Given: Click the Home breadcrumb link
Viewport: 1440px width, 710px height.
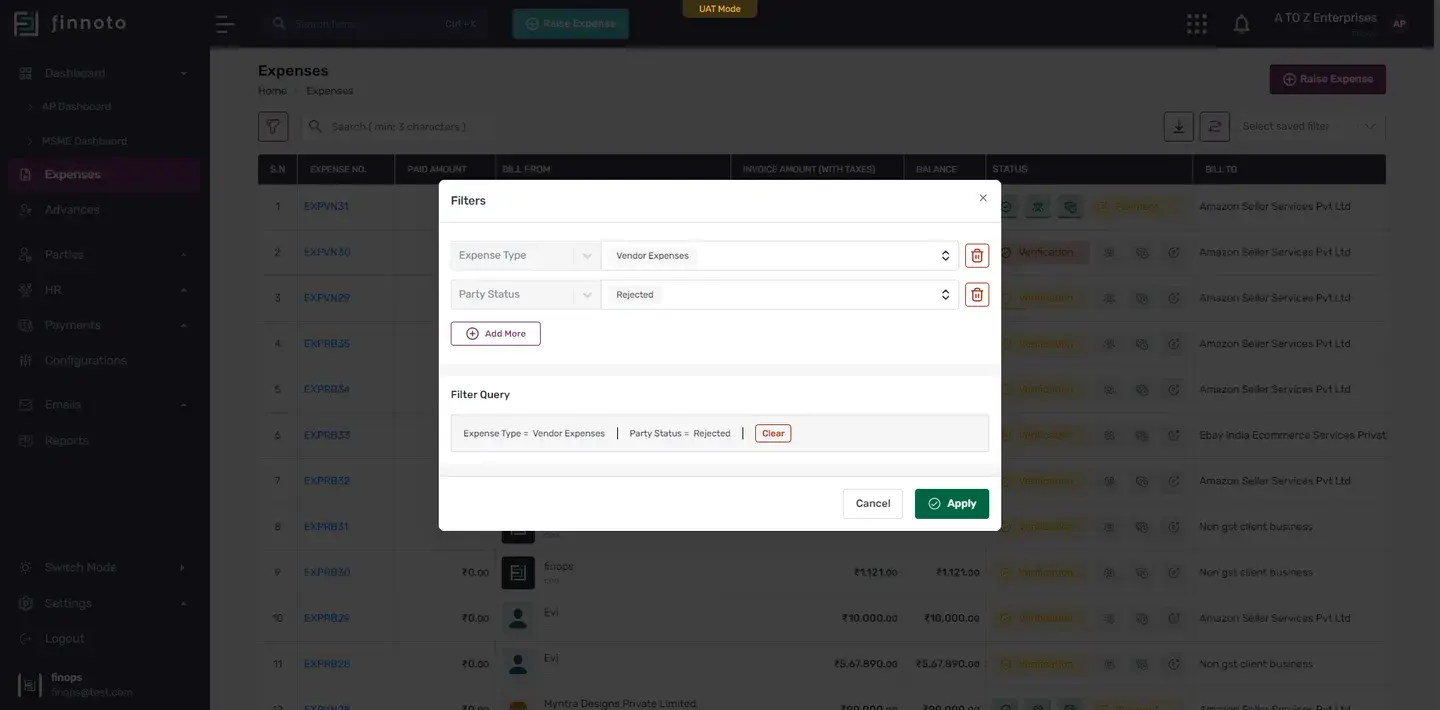Looking at the screenshot, I should tap(272, 91).
